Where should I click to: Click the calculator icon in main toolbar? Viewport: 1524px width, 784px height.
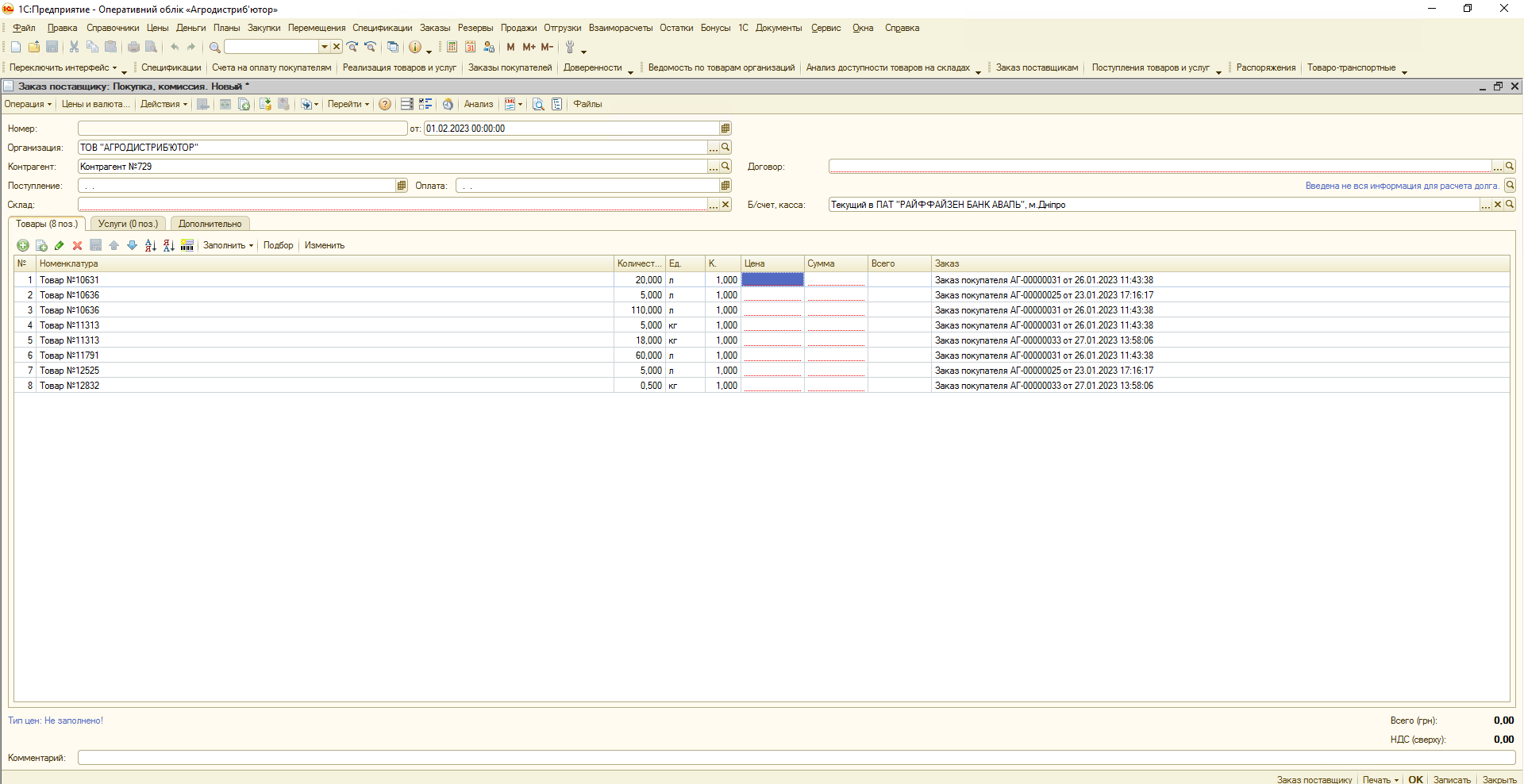click(452, 48)
